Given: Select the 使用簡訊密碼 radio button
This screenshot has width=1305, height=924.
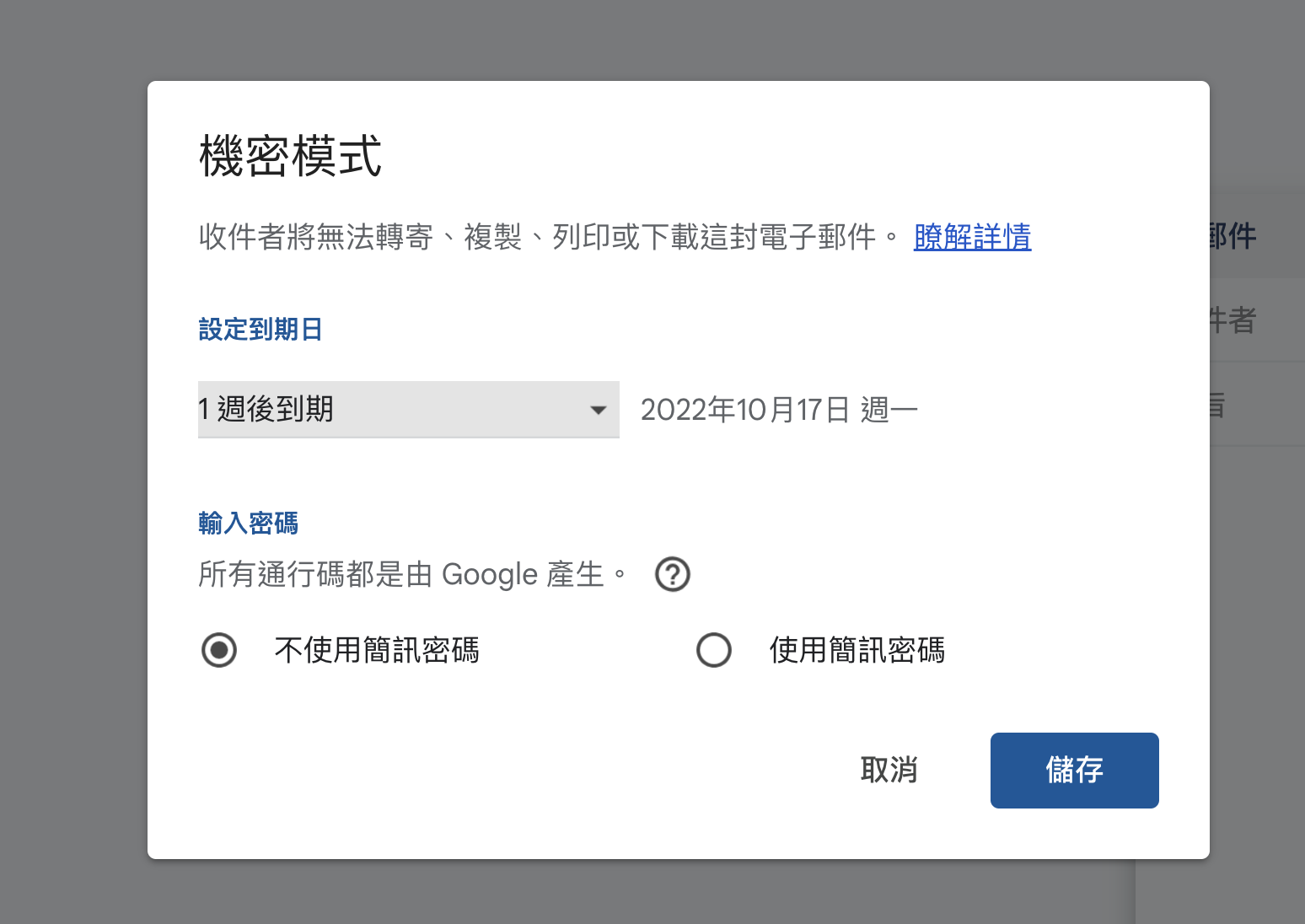Looking at the screenshot, I should click(714, 650).
